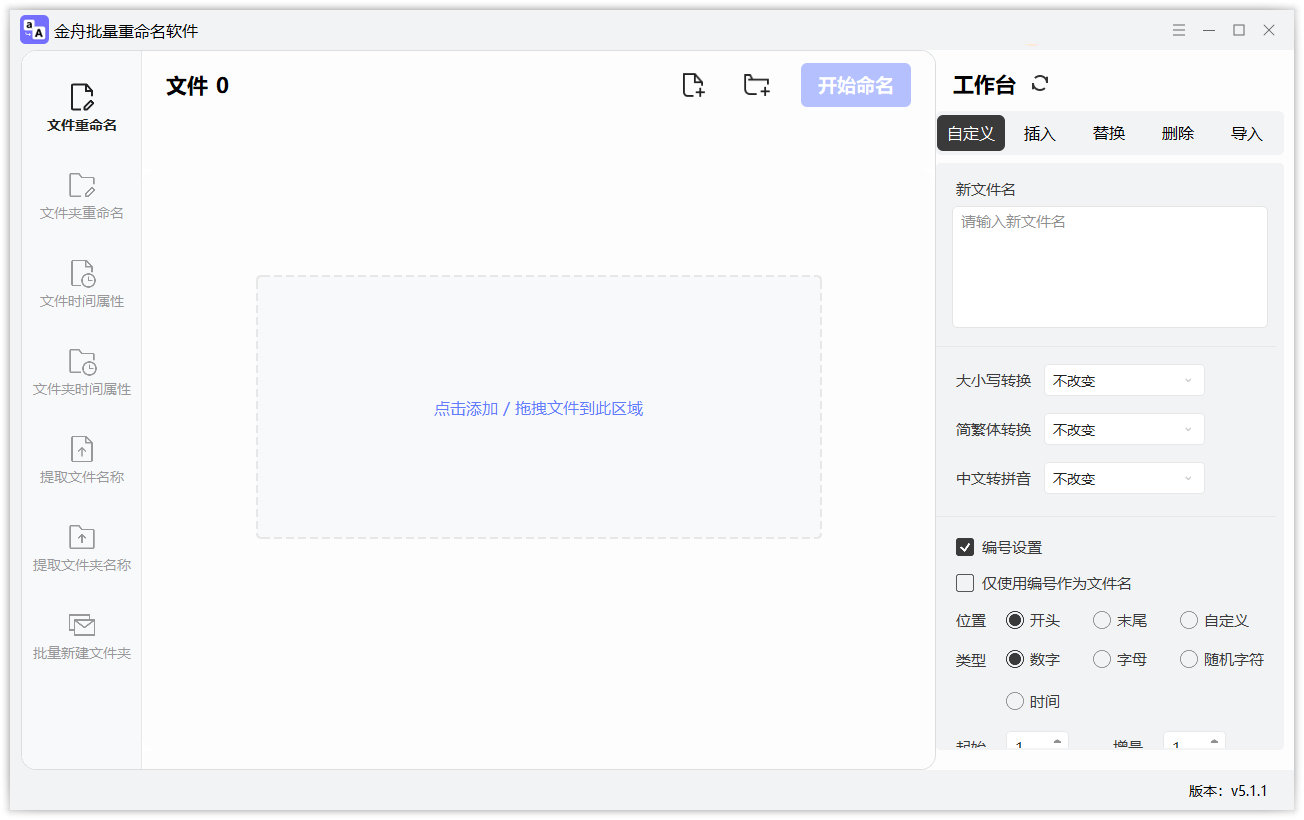Select the 末尾 position radio button
1304x820 pixels.
(1102, 620)
